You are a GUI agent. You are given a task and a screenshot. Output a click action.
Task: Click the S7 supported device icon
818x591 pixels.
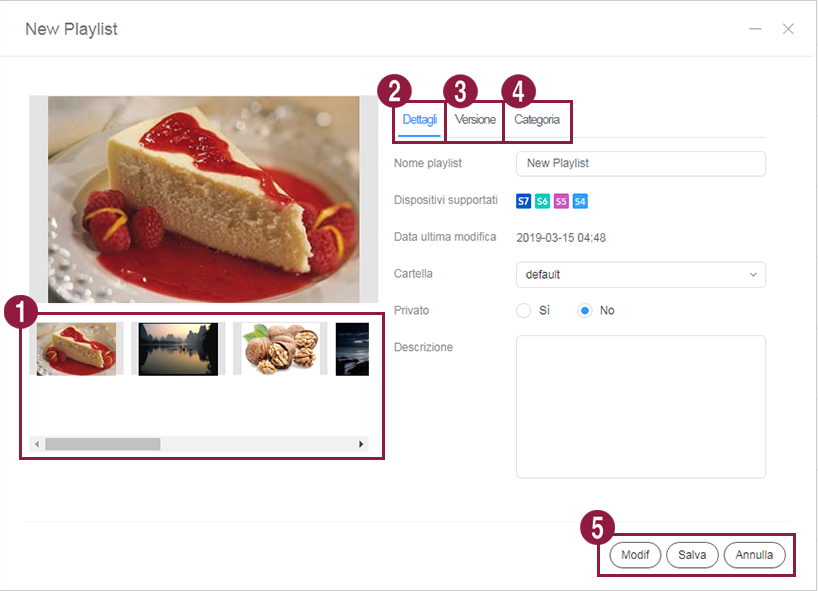coord(523,201)
